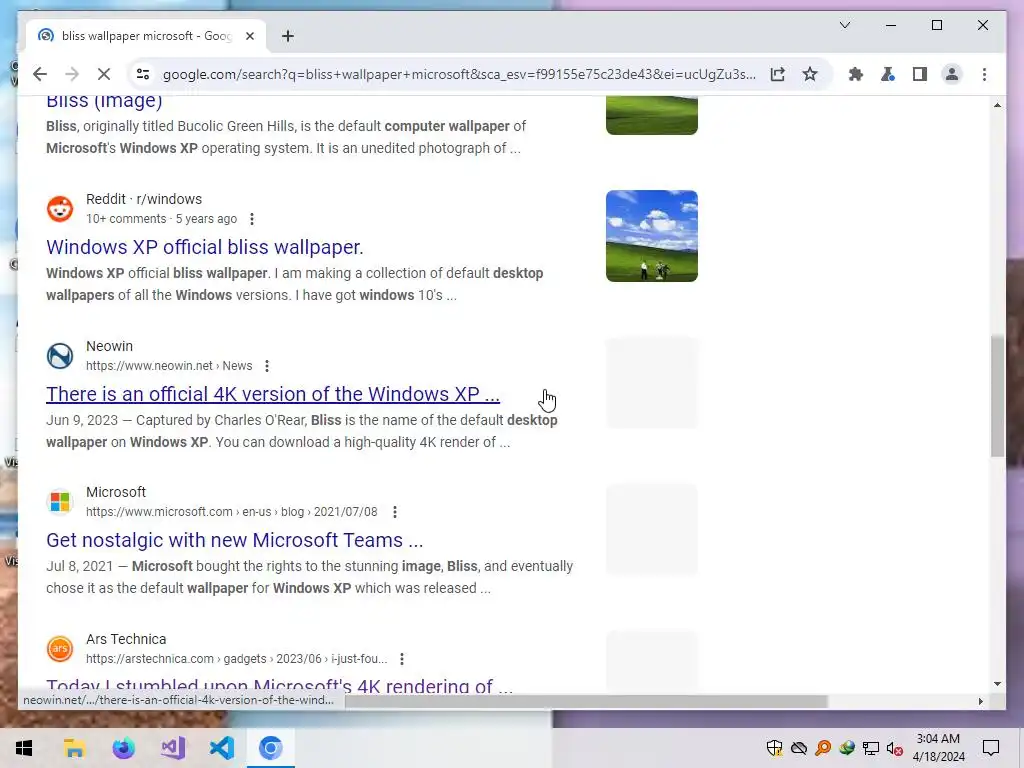Open Windows XP official bliss wallpaper link
This screenshot has width=1024, height=768.
click(x=204, y=247)
